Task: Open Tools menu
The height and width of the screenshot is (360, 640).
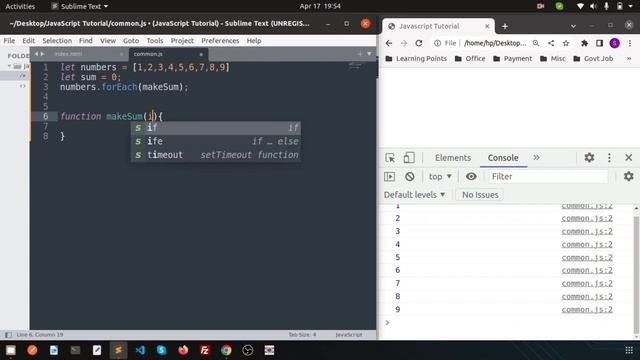Action: 155,41
